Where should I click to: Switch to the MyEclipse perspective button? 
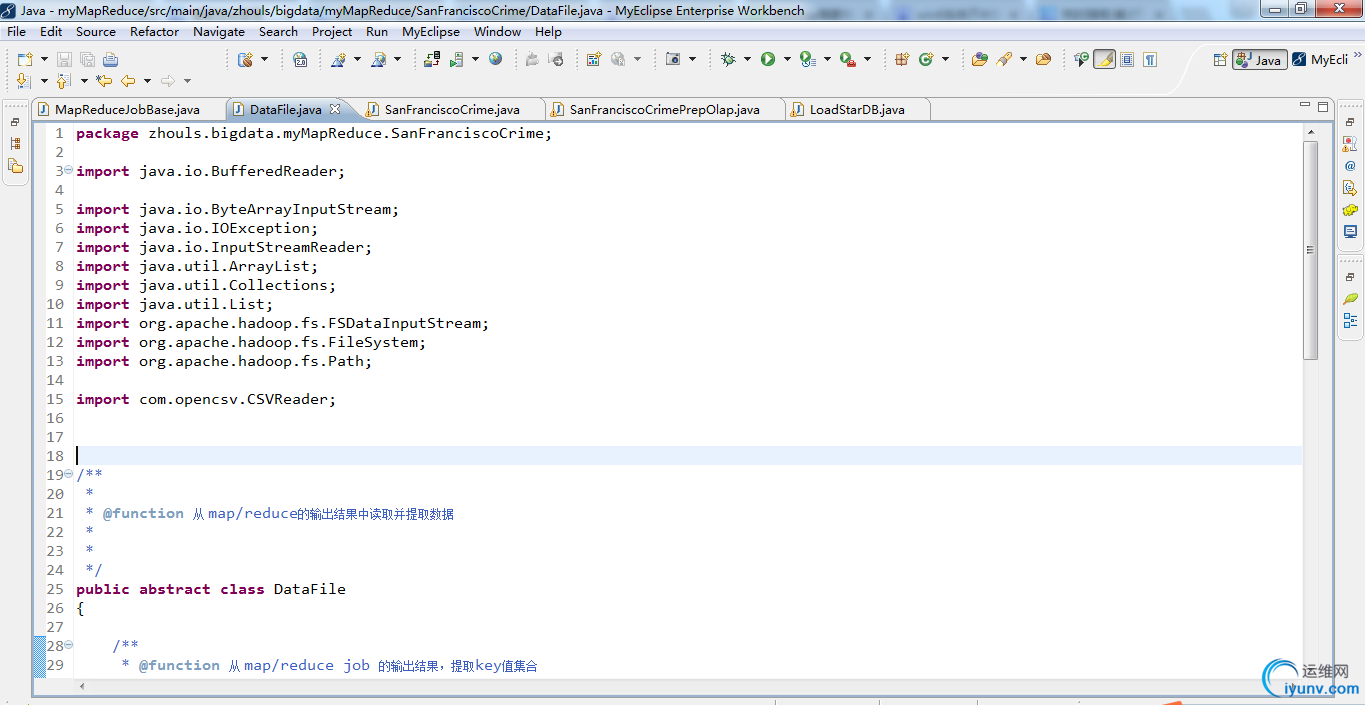point(1320,59)
